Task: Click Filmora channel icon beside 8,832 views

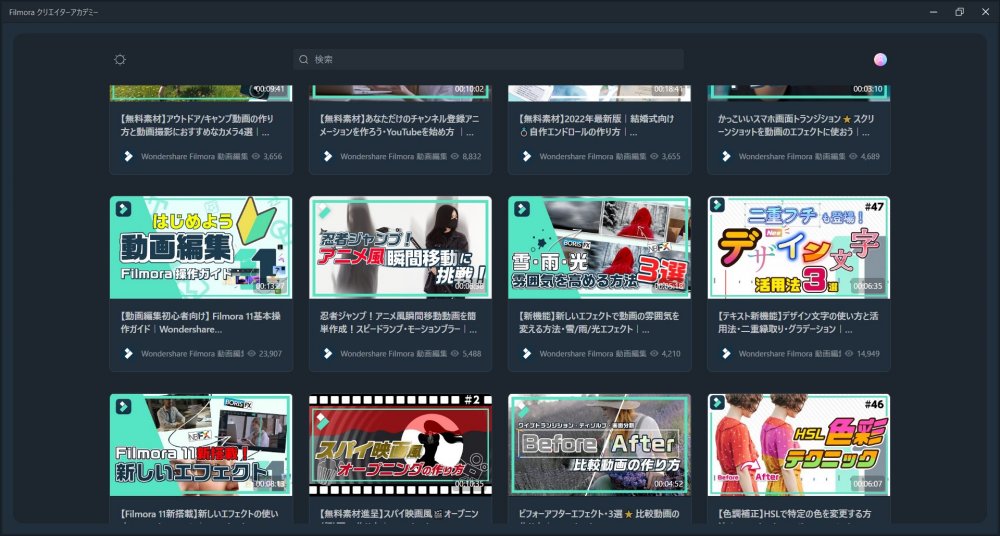Action: (328, 156)
